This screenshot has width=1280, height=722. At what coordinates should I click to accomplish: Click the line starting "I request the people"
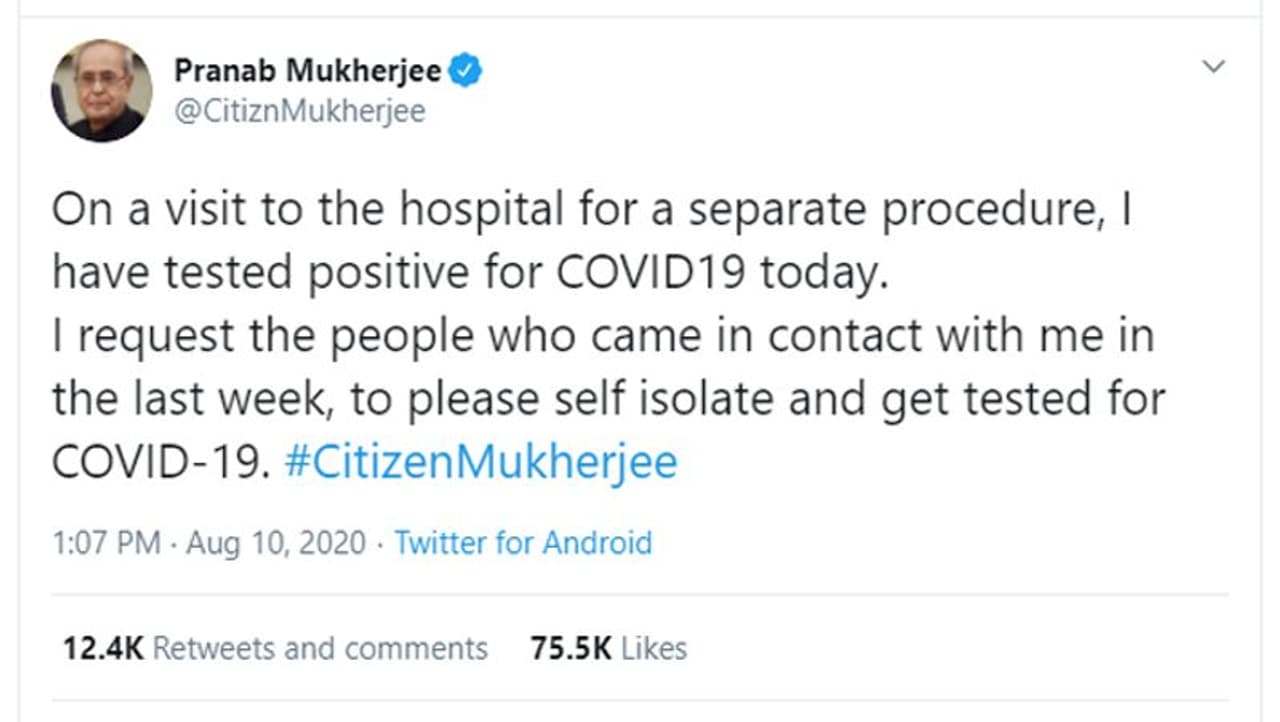[603, 336]
